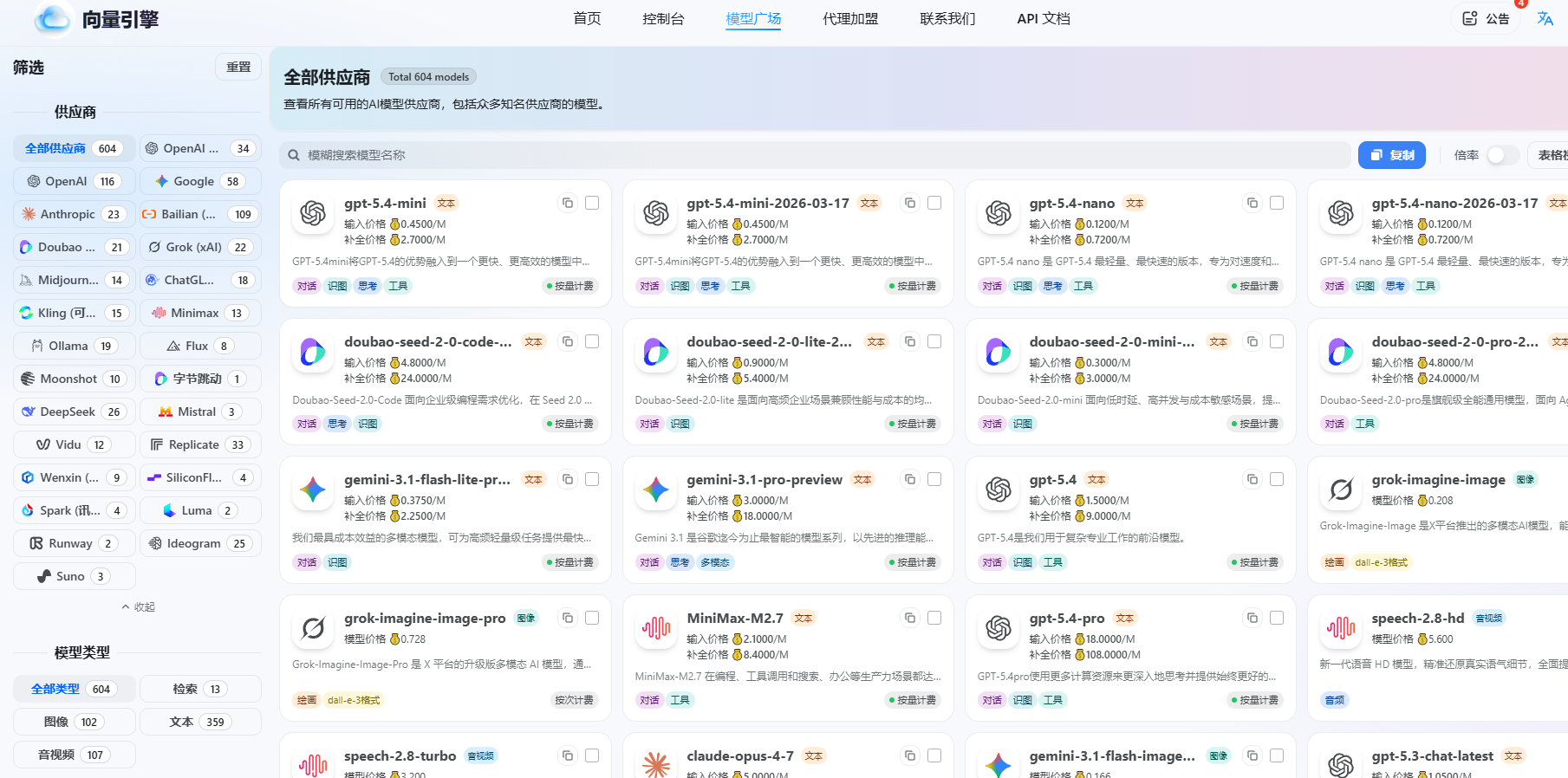The width and height of the screenshot is (1568, 778).
Task: Click the 按次计费 tag on grok-imagine-image-pro
Action: (x=574, y=700)
